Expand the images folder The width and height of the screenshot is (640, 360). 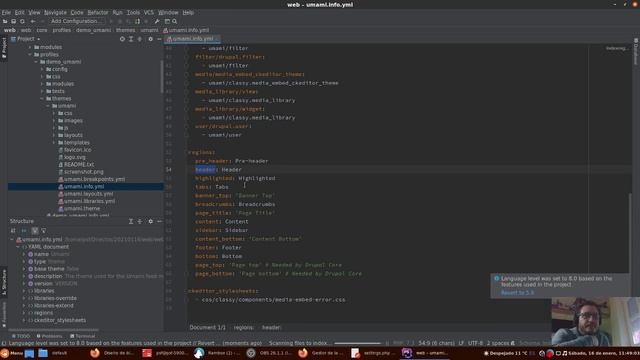53,121
